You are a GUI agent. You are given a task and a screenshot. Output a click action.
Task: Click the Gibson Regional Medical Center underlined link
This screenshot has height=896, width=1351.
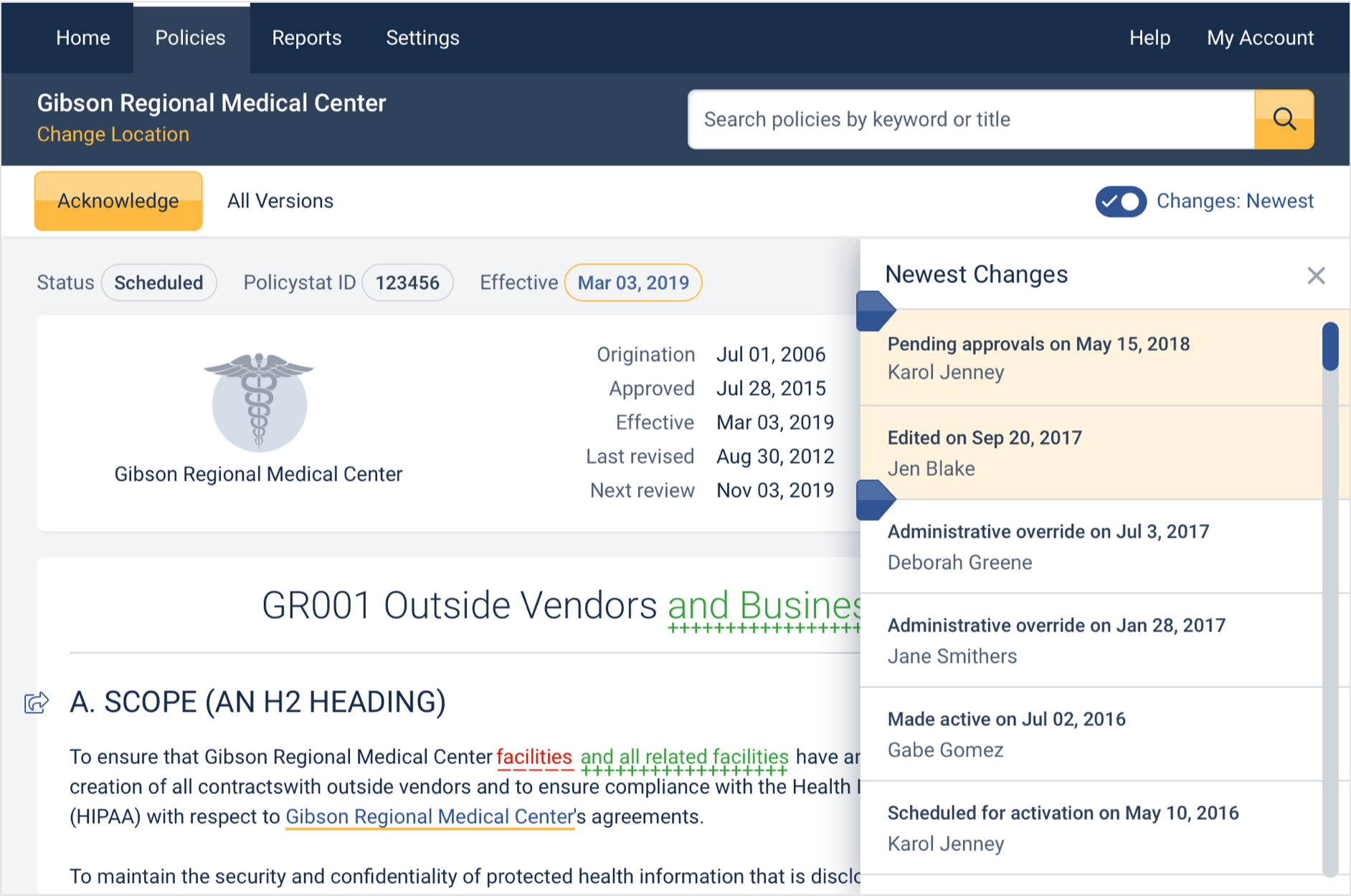[x=430, y=816]
